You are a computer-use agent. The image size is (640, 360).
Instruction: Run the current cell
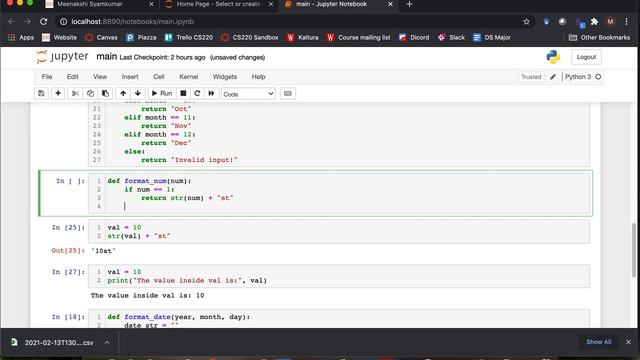pos(162,93)
